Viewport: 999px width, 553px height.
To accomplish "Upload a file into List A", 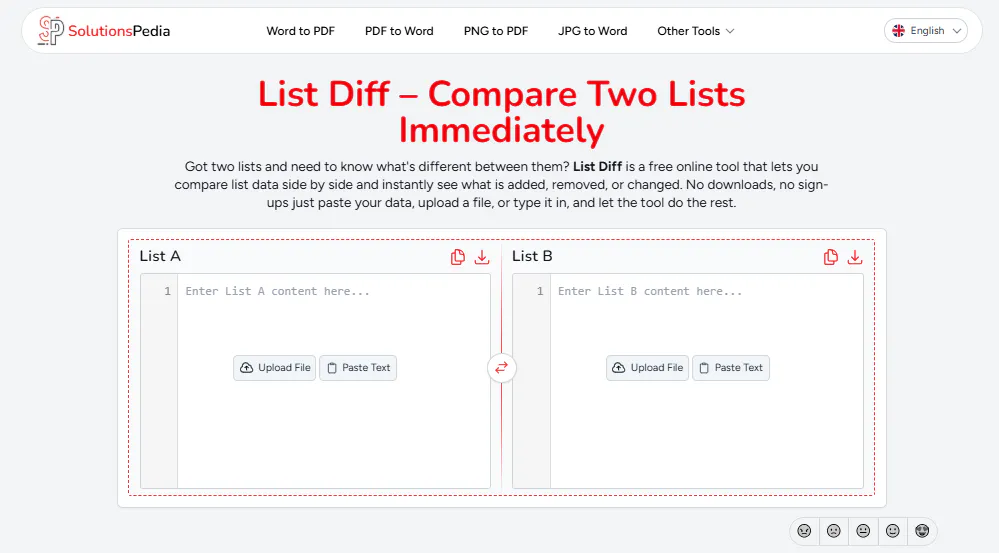I will [x=275, y=368].
